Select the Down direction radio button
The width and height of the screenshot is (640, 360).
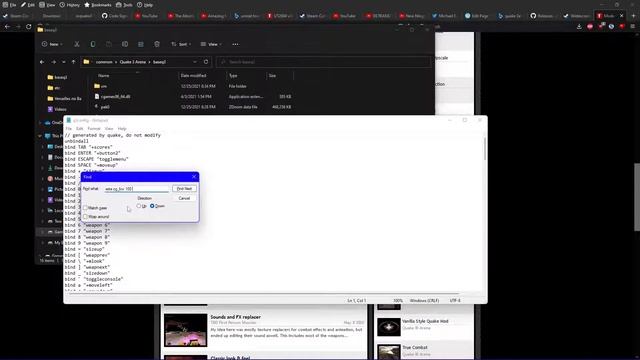pyautogui.click(x=152, y=206)
